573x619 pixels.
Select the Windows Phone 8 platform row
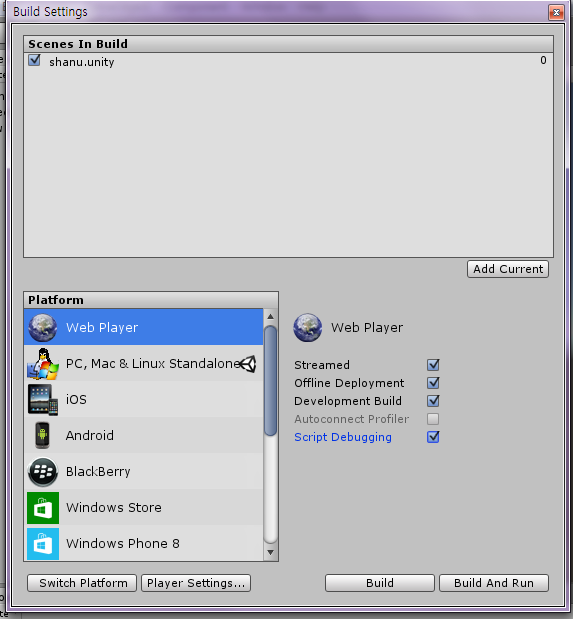point(143,544)
